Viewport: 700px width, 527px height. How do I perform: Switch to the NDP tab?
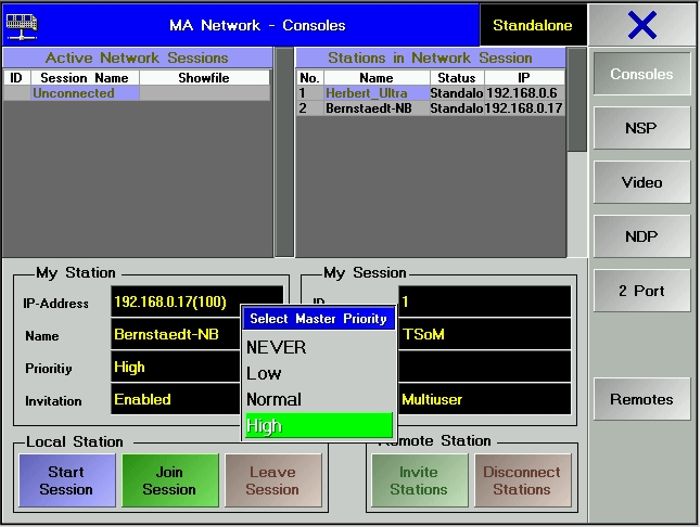click(641, 236)
